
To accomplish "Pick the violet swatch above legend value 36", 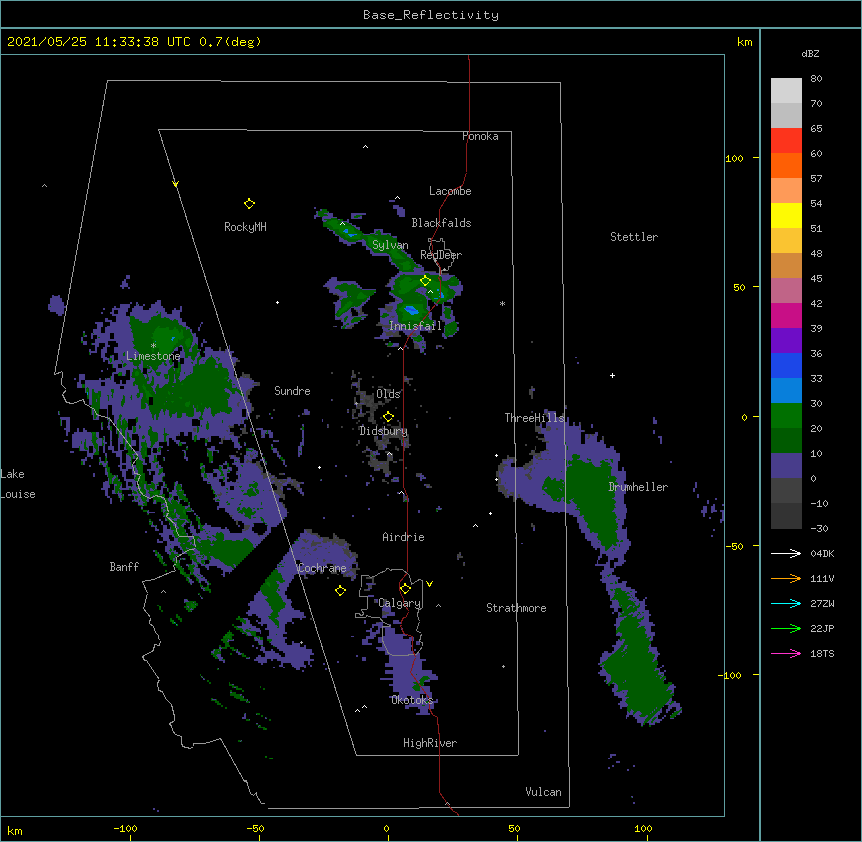I will point(786,341).
